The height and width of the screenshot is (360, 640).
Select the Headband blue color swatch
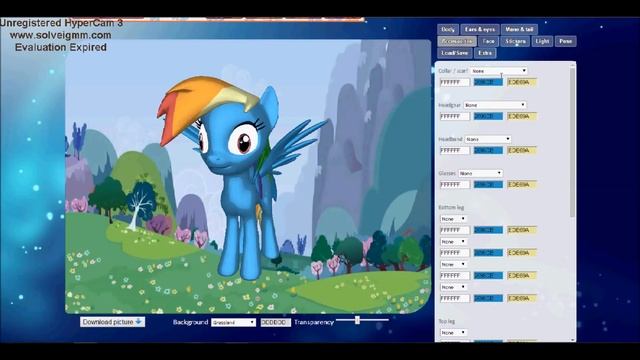tap(488, 151)
